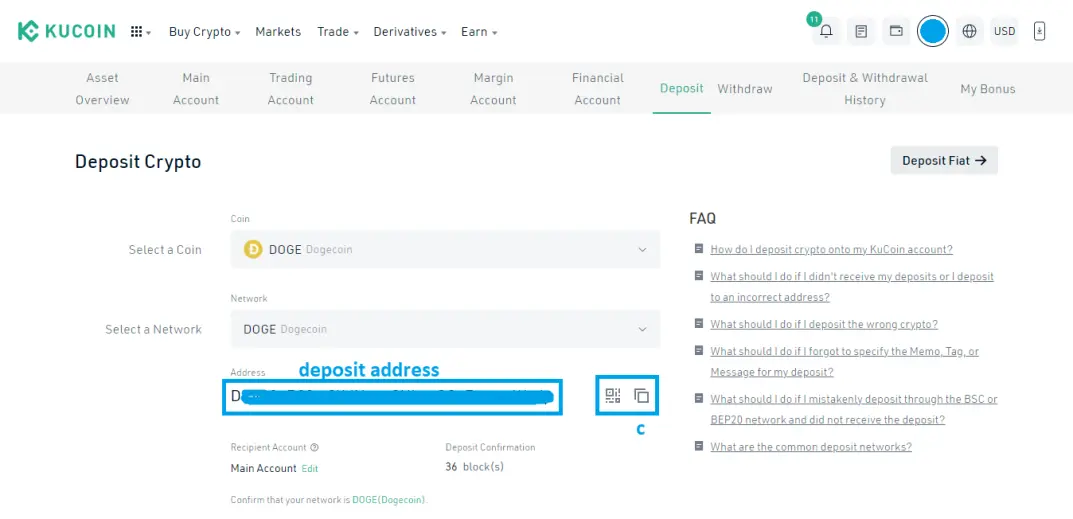Click the Deposit Crypto heading
Screen dimensions: 1073x519
tap(138, 162)
